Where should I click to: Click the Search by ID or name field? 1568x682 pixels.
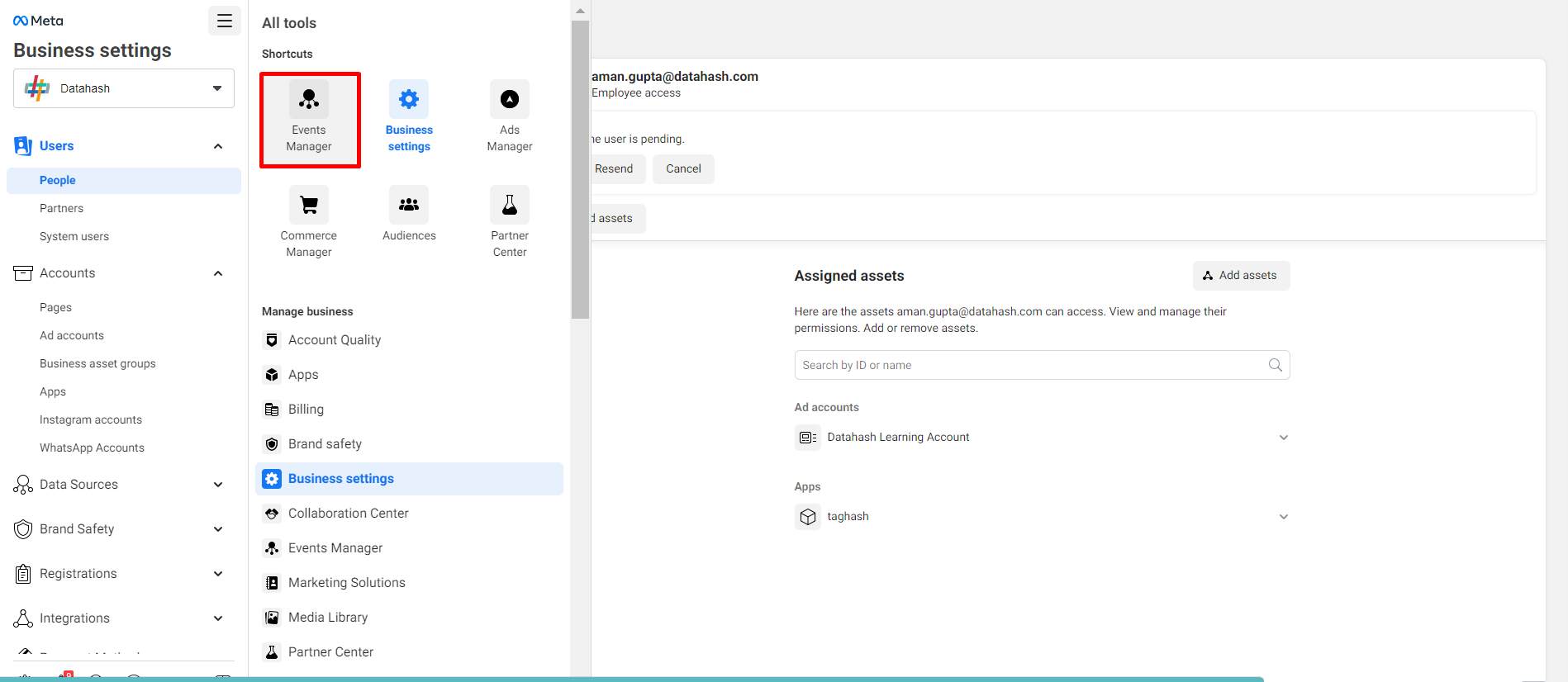pyautogui.click(x=1042, y=365)
